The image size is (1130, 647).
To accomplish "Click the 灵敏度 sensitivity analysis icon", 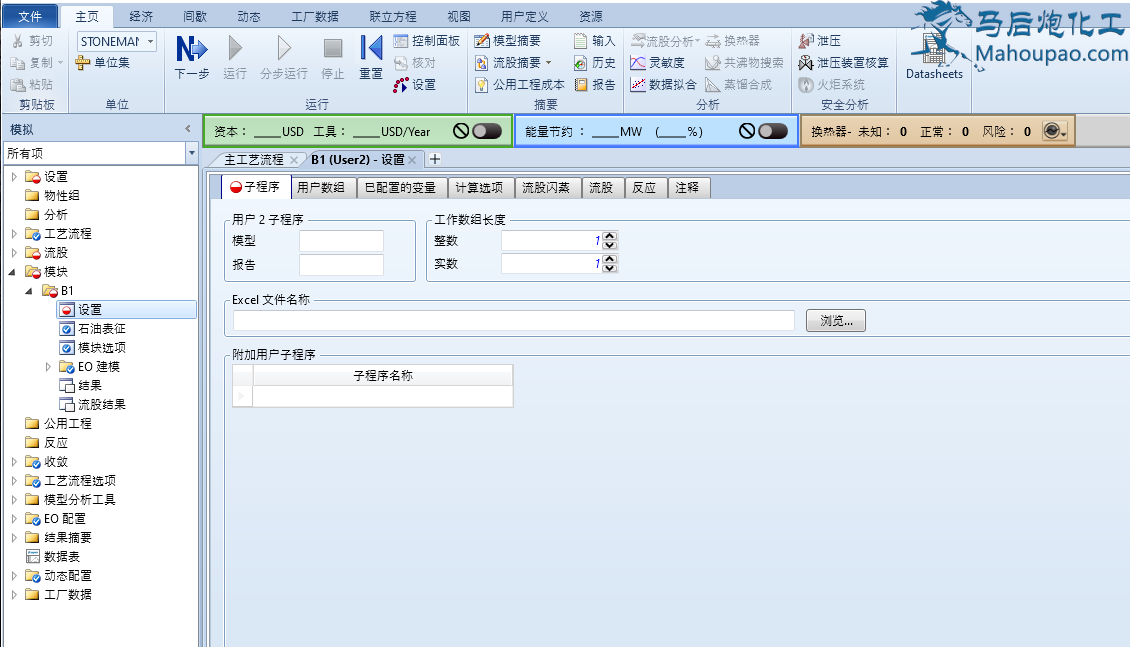I will 658,63.
